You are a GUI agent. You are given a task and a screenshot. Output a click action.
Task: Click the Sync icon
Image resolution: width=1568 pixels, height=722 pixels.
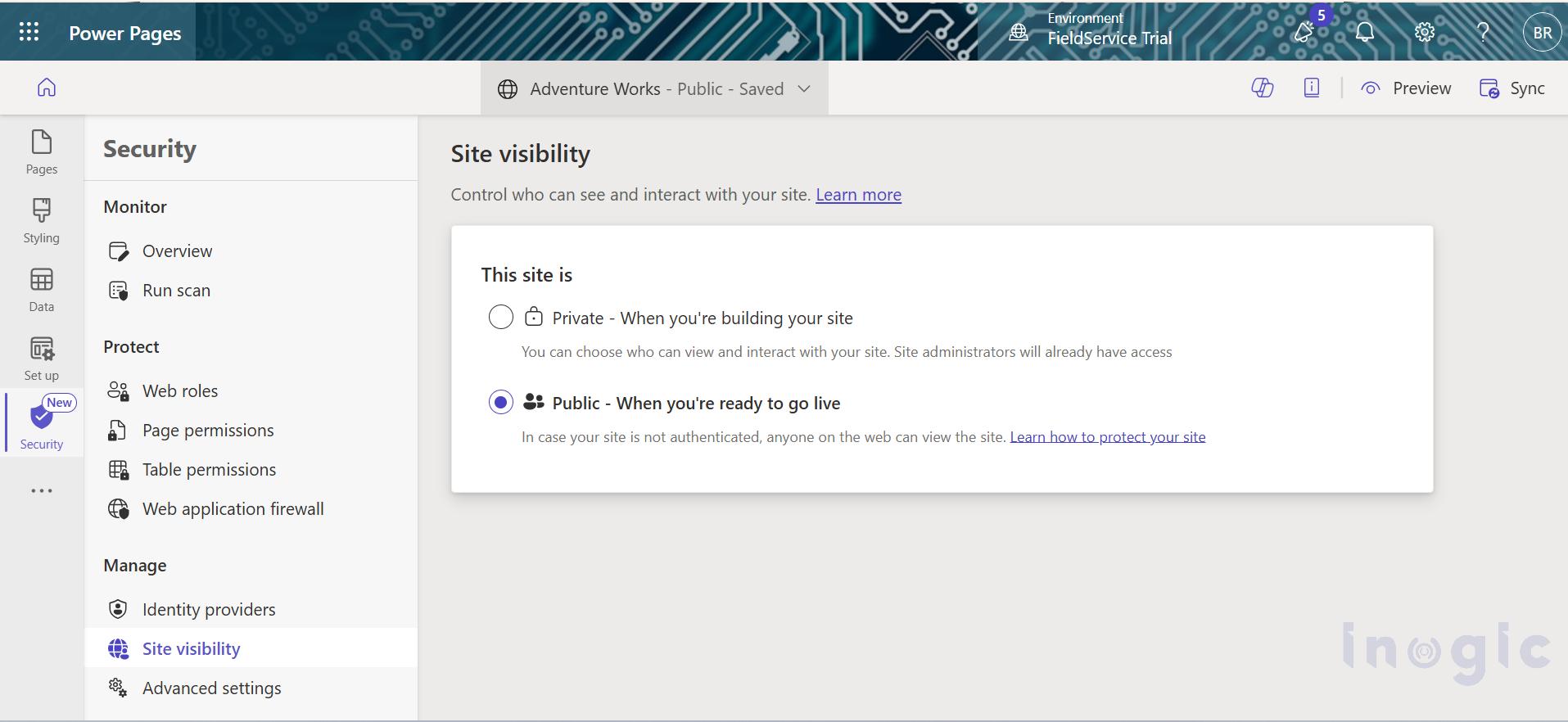(x=1489, y=88)
